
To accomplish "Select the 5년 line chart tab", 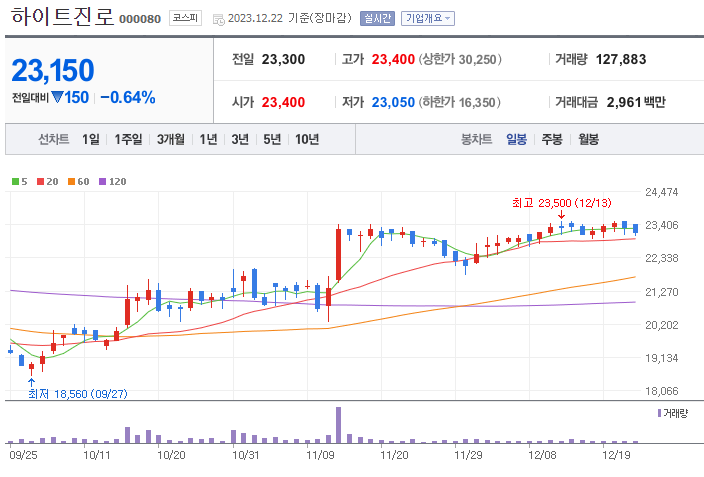I will coord(272,139).
